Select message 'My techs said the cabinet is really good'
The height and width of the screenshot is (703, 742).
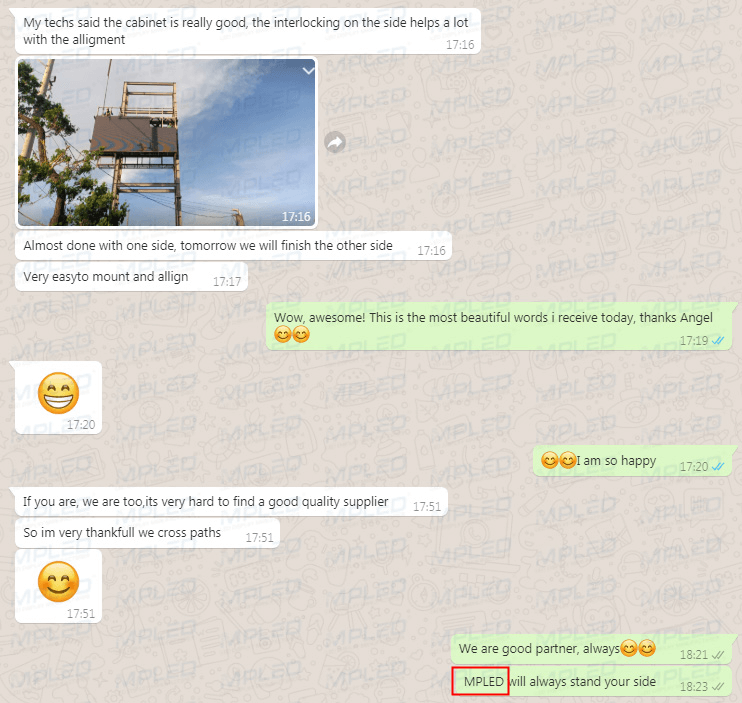(248, 31)
